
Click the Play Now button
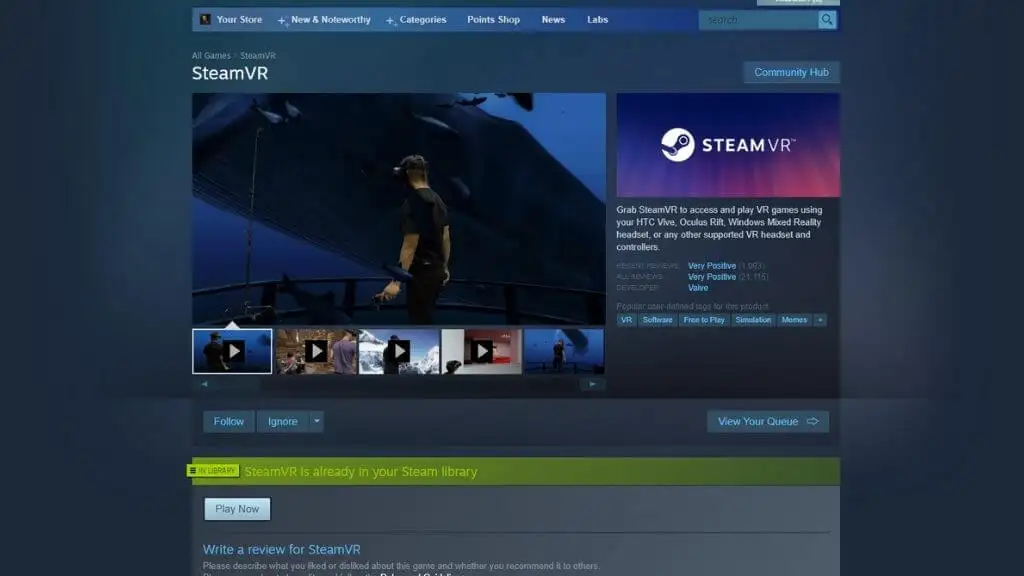pos(237,509)
